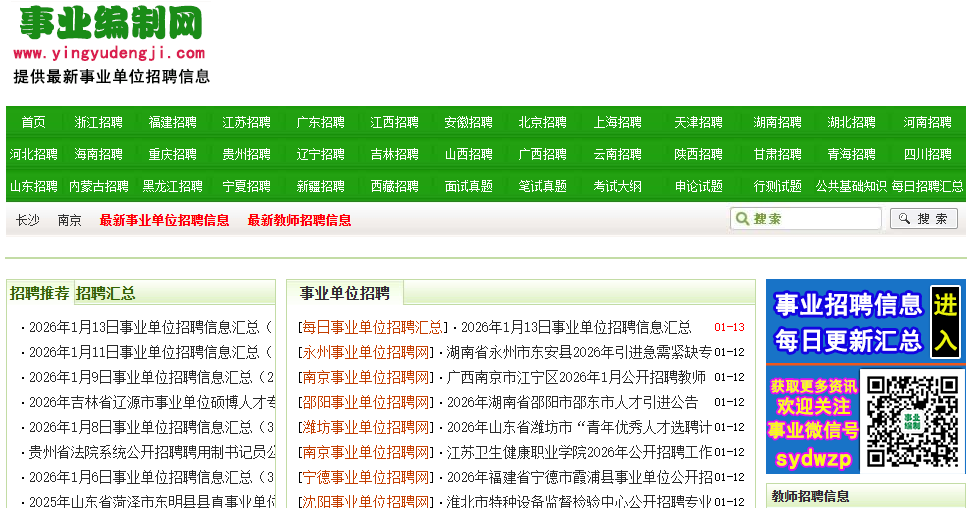Image resolution: width=969 pixels, height=508 pixels.
Task: Go to 河南招聘
Action: click(x=928, y=122)
